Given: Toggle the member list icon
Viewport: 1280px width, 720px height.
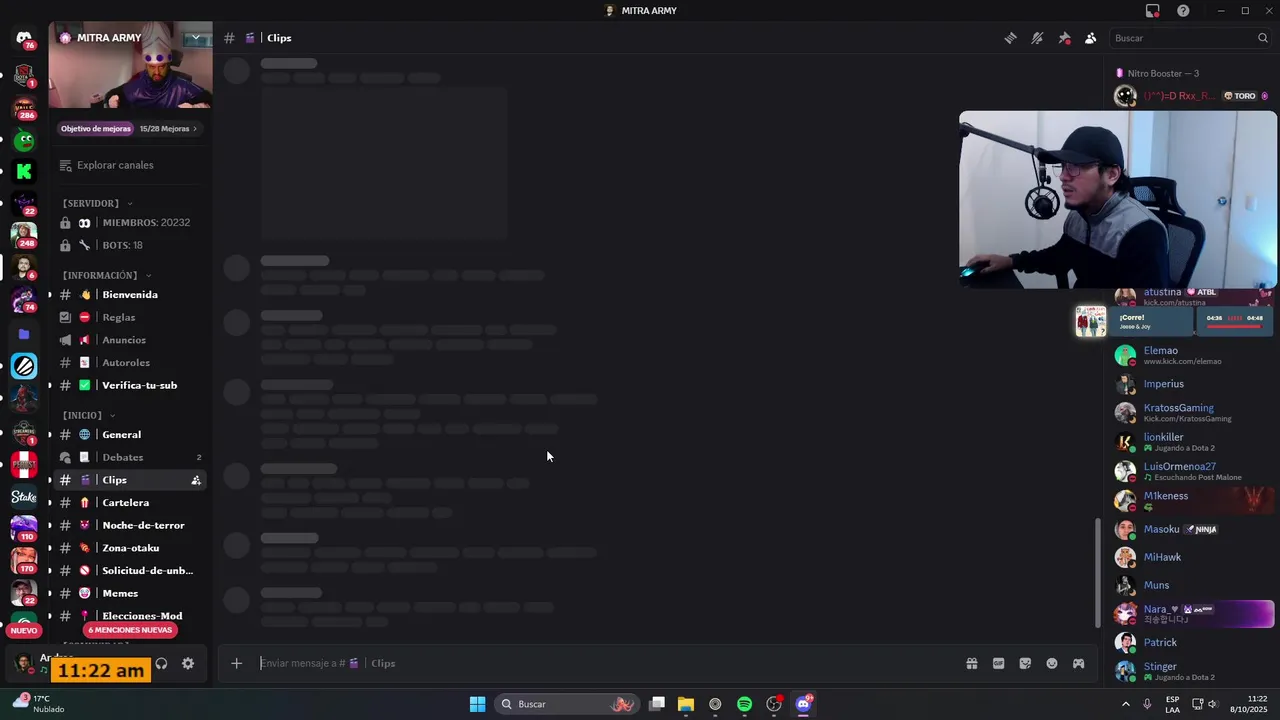Looking at the screenshot, I should click(x=1091, y=38).
